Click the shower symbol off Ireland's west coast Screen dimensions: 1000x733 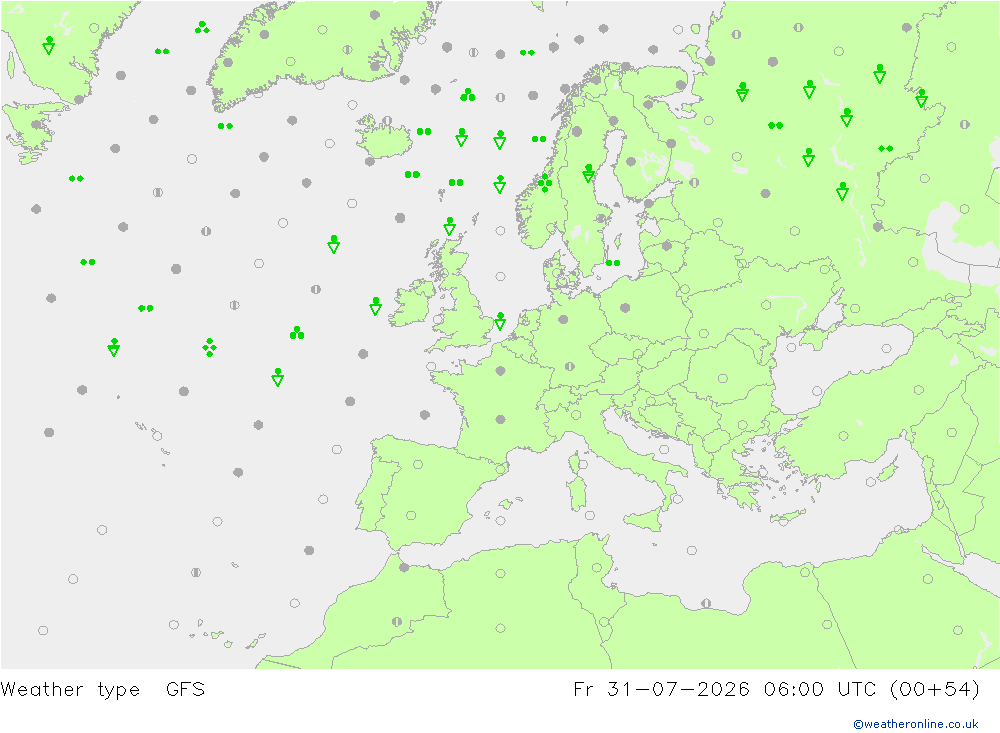(376, 306)
